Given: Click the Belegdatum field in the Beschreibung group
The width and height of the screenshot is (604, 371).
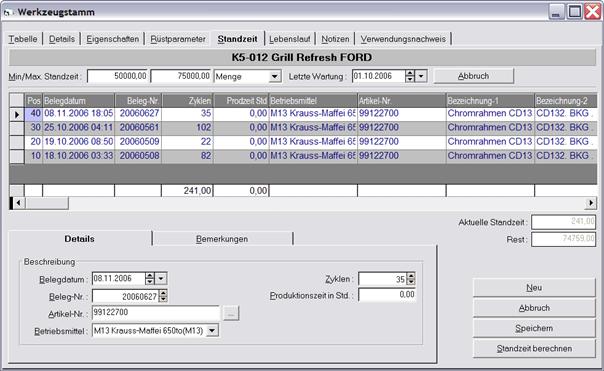Looking at the screenshot, I should click(x=118, y=278).
